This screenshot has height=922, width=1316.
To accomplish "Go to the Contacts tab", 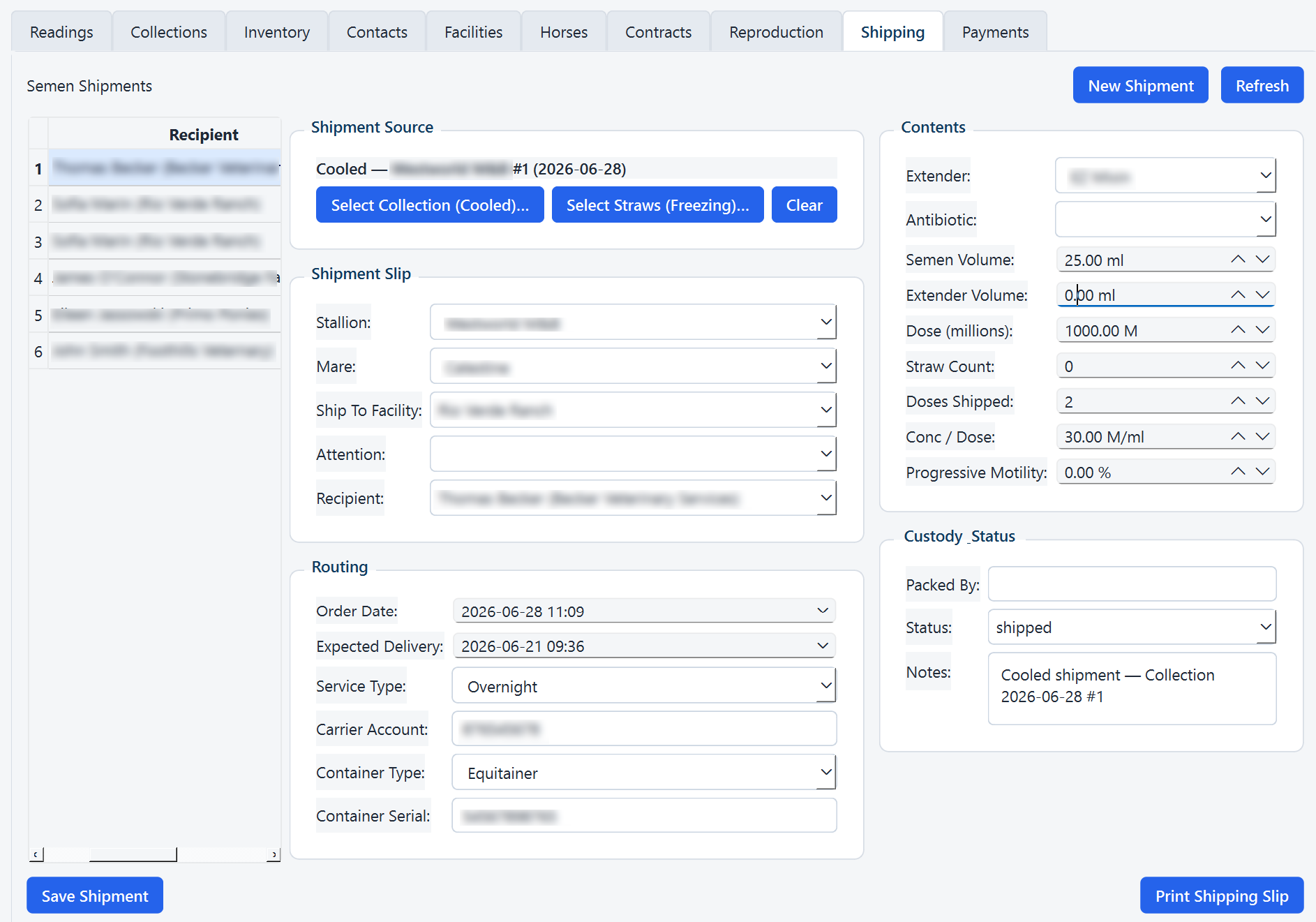I will pyautogui.click(x=377, y=32).
